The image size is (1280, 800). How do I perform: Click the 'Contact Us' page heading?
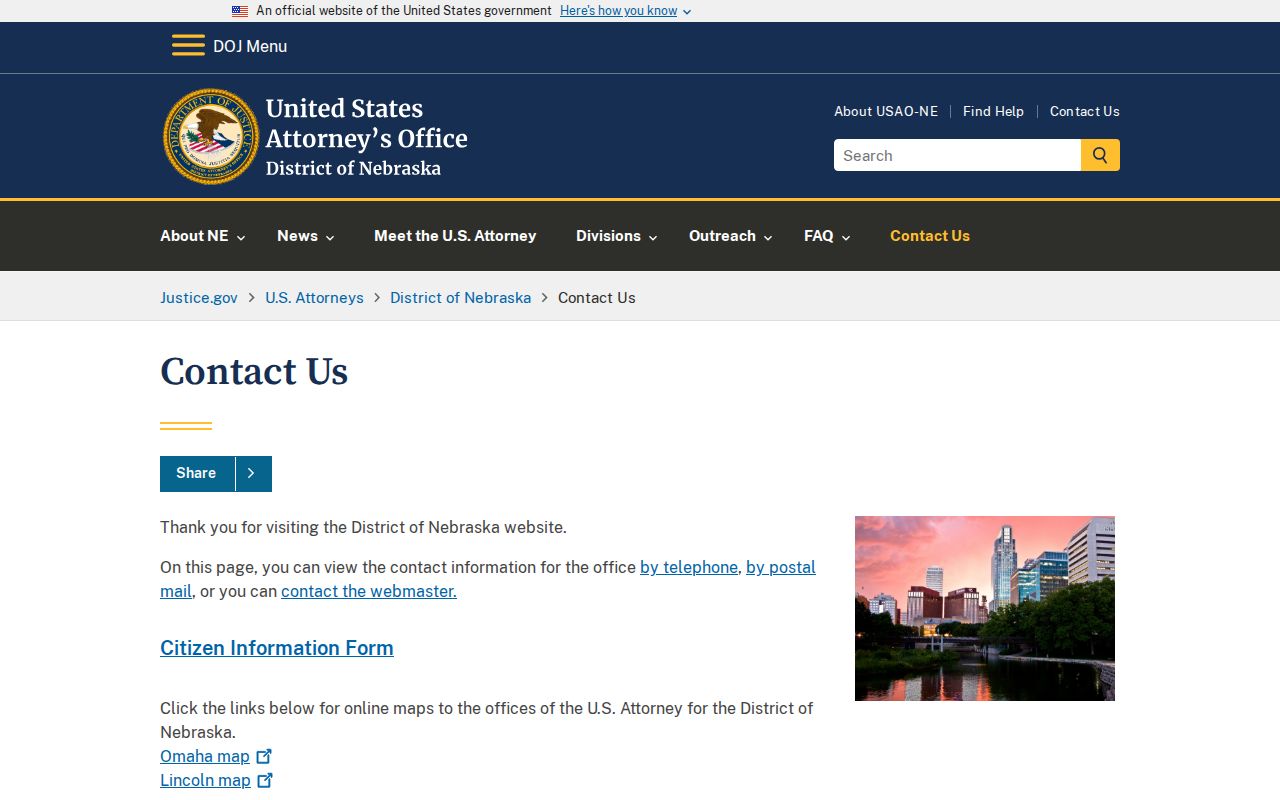click(x=254, y=372)
